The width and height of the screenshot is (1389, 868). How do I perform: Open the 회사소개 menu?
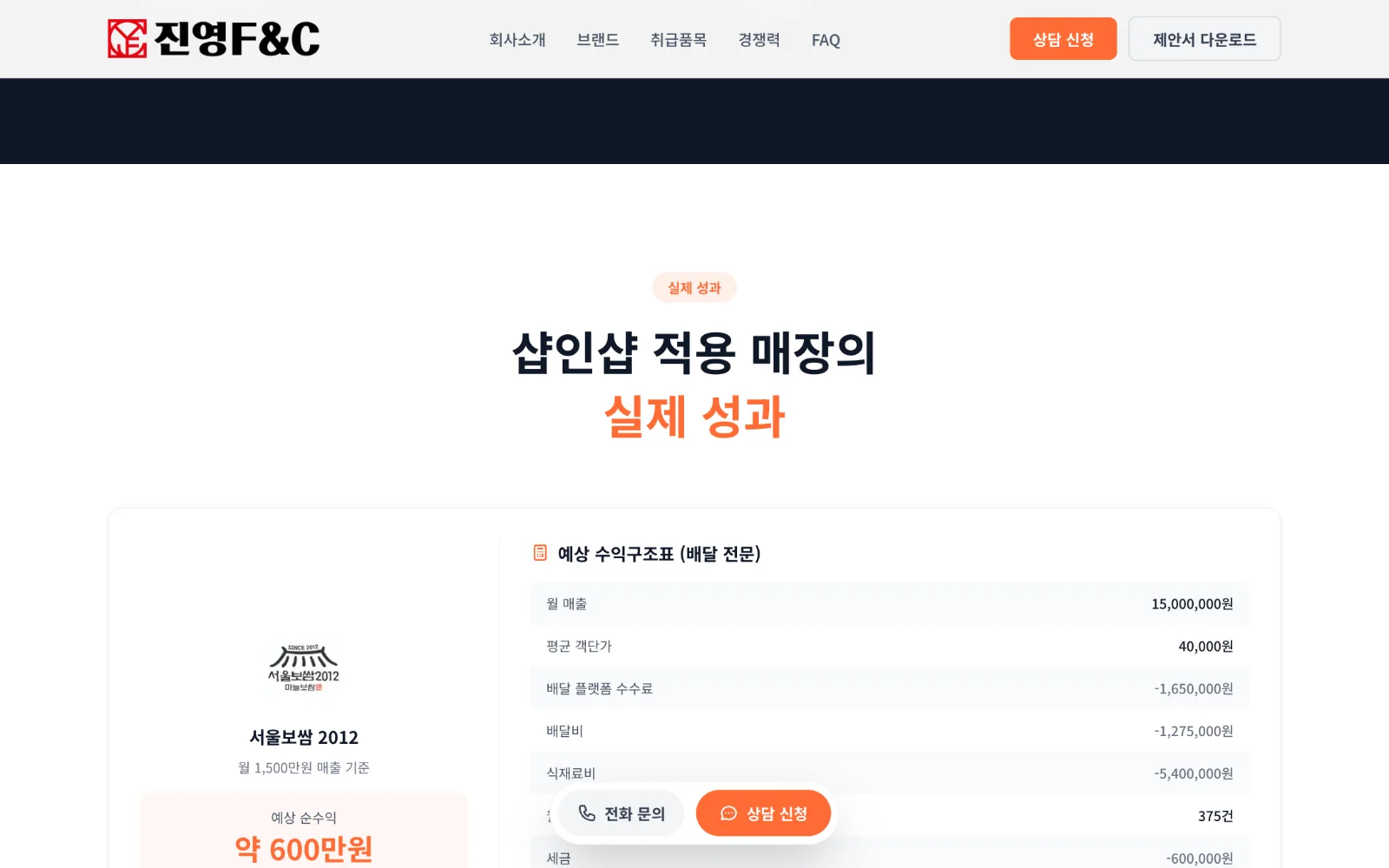pos(517,40)
